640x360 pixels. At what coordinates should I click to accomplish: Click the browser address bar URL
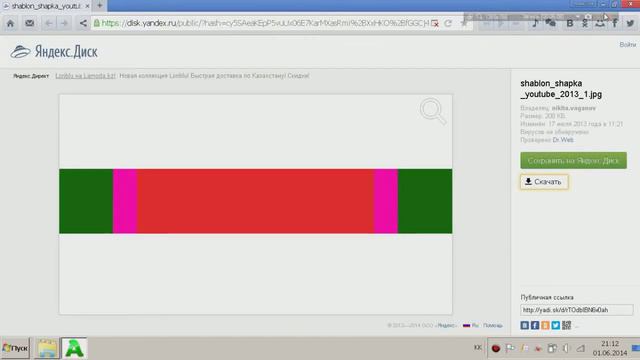click(x=265, y=23)
